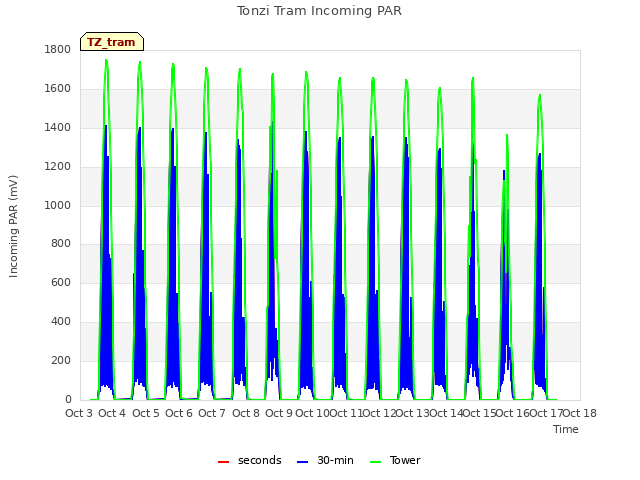
Task: Click the Oct 7 x-axis label
Action: (x=212, y=413)
